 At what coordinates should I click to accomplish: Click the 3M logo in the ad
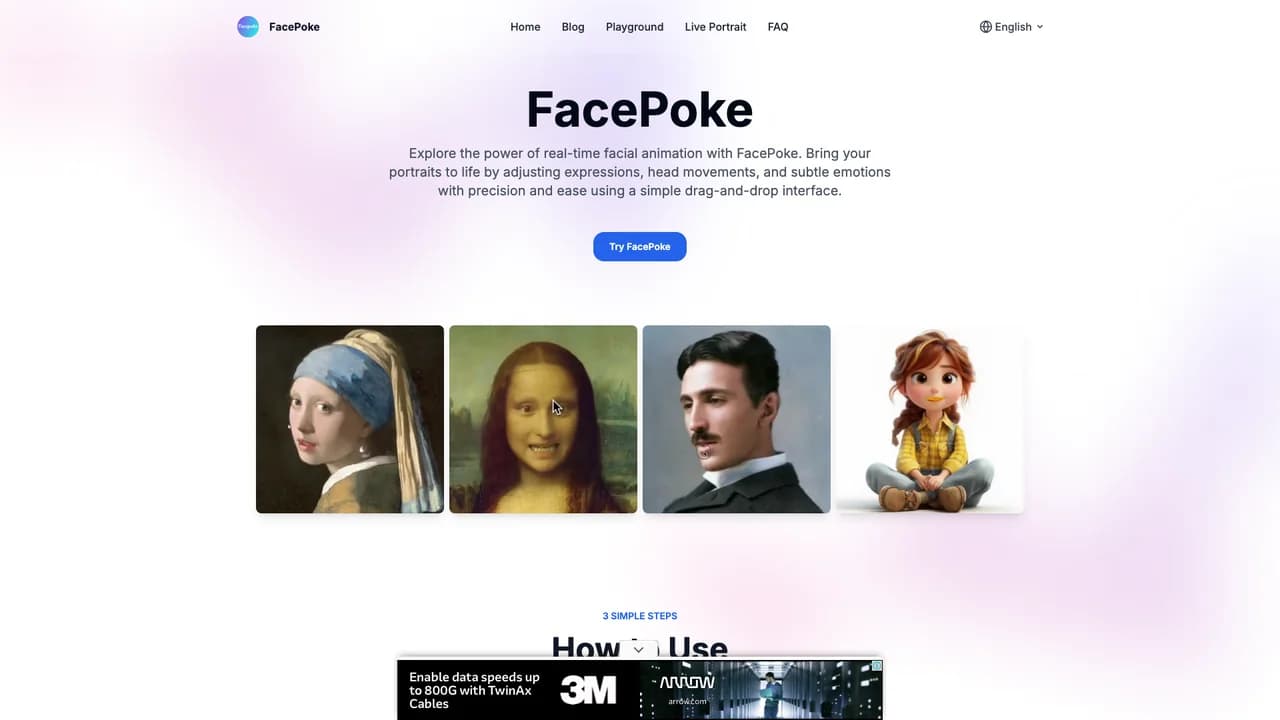click(x=588, y=689)
